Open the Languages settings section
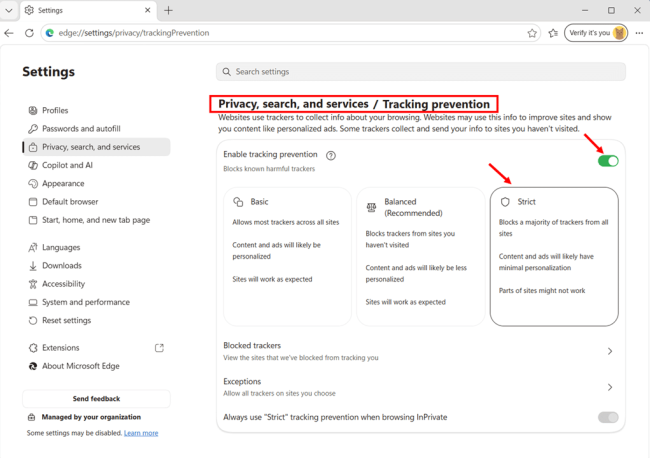This screenshot has height=458, width=650. (x=96, y=247)
